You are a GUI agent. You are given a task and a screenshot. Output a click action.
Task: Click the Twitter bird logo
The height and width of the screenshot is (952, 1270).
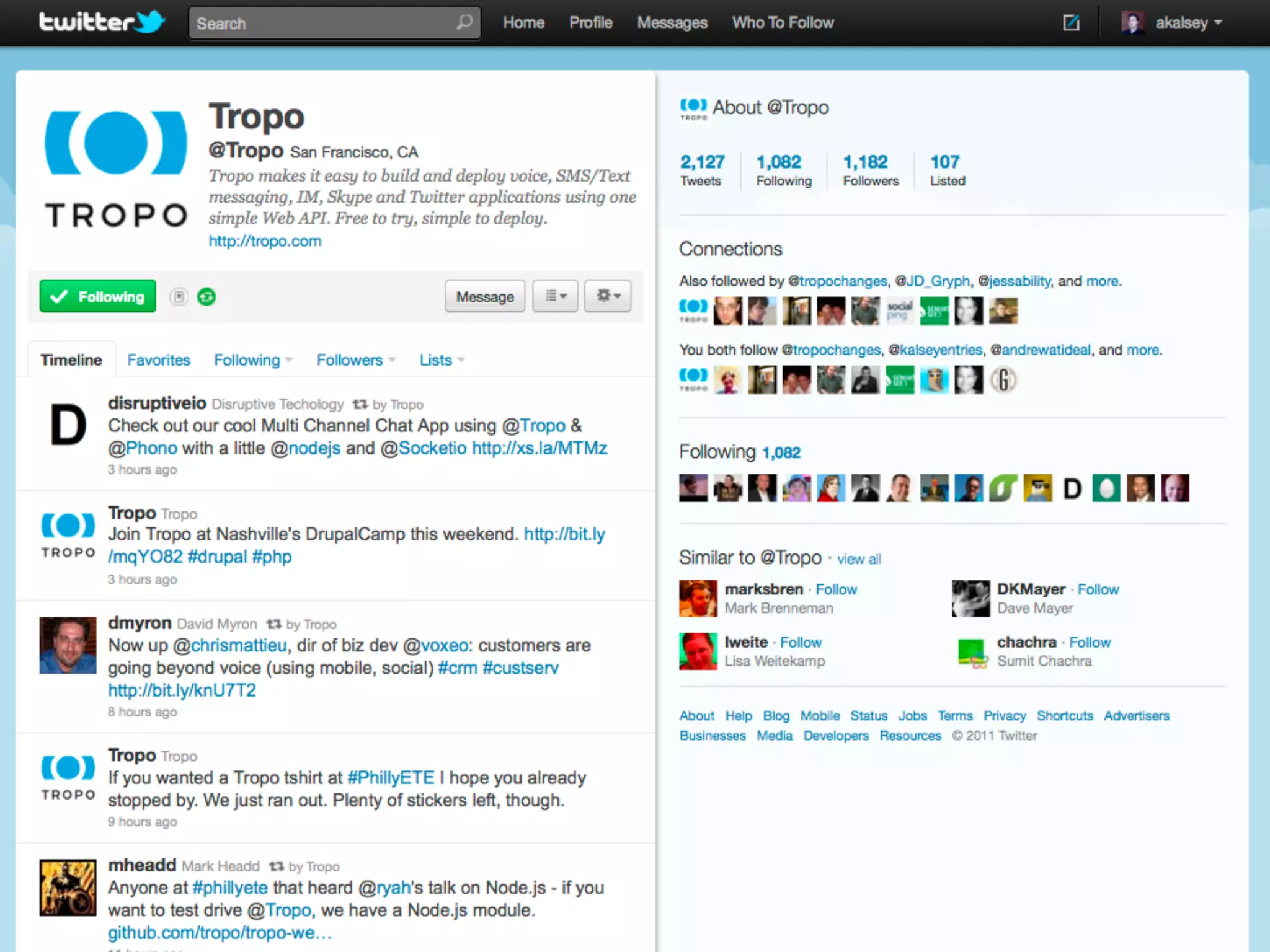(x=150, y=22)
